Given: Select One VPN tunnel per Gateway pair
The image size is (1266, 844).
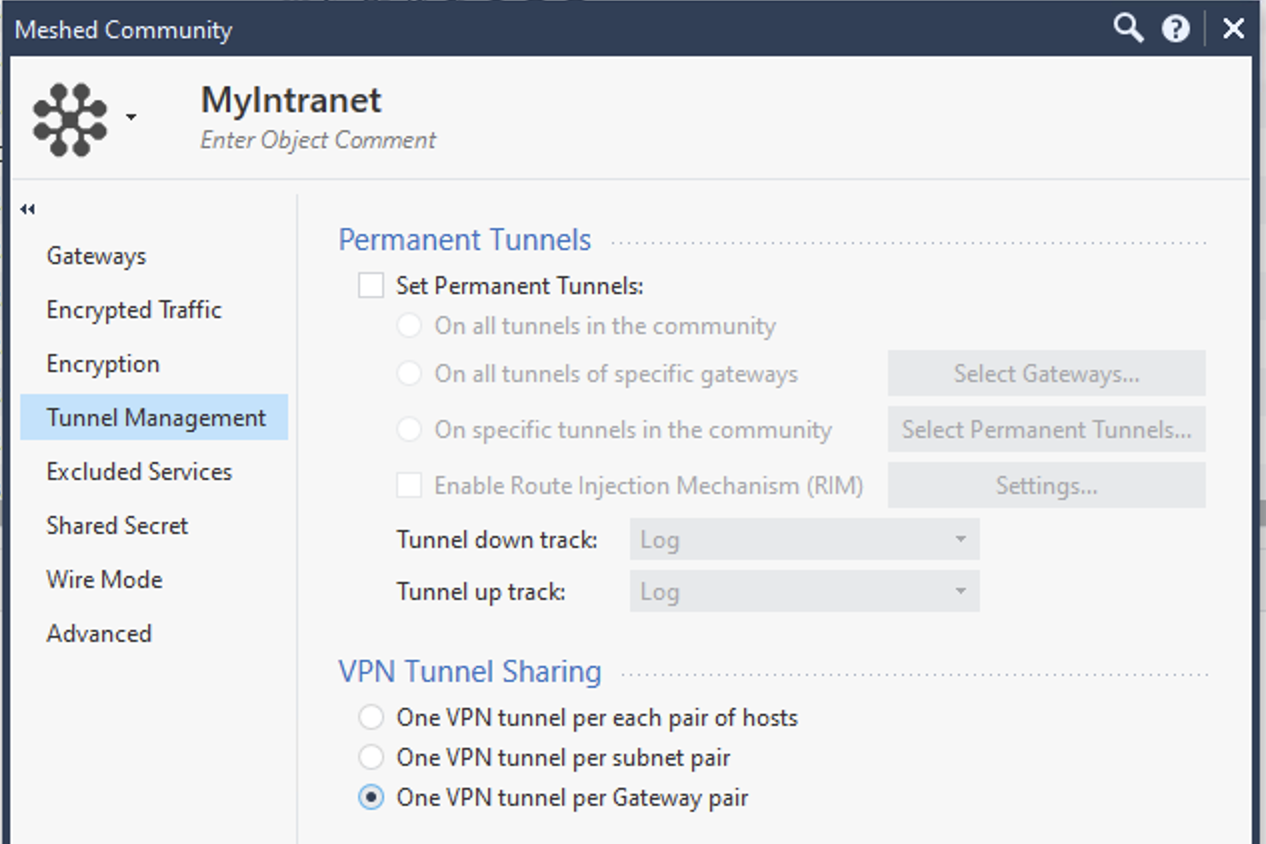Looking at the screenshot, I should tap(371, 797).
